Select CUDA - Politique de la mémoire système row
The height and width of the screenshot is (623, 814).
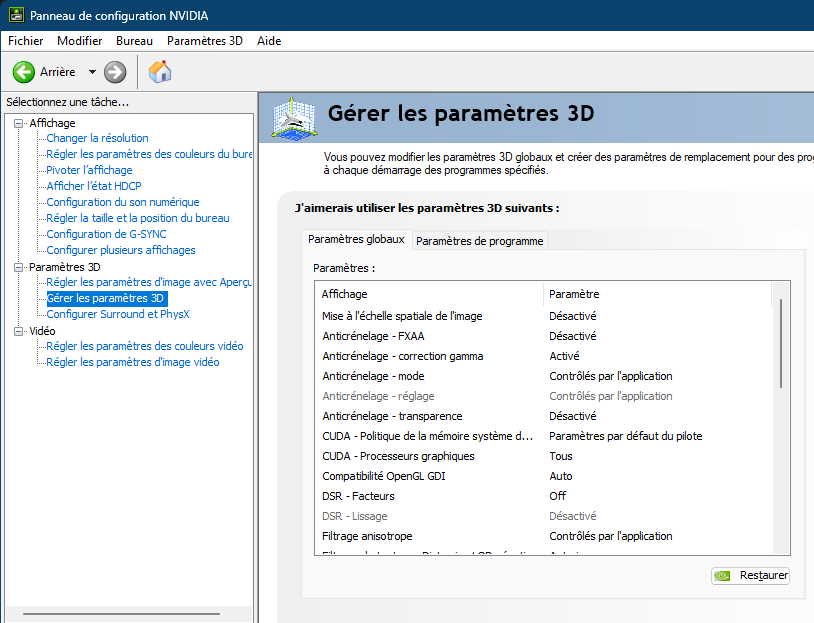click(543, 436)
